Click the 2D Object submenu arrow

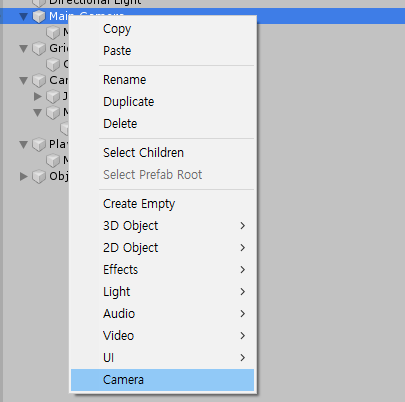point(243,248)
